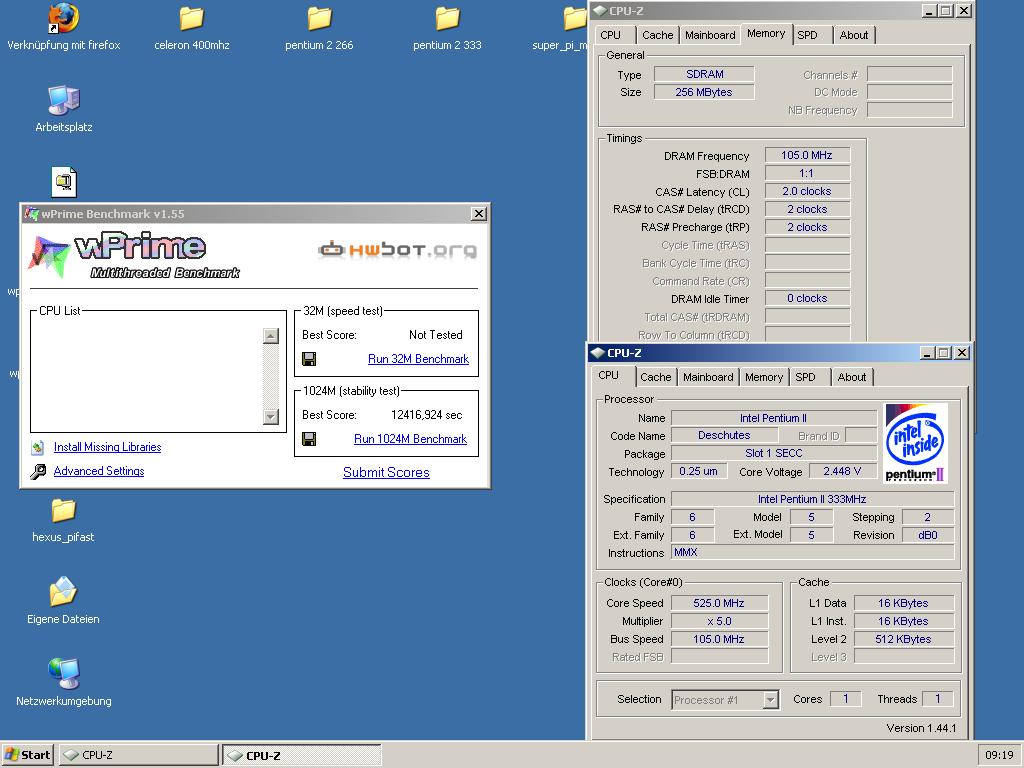Close the wPrime Benchmark window
Image resolution: width=1024 pixels, height=768 pixels.
(479, 214)
